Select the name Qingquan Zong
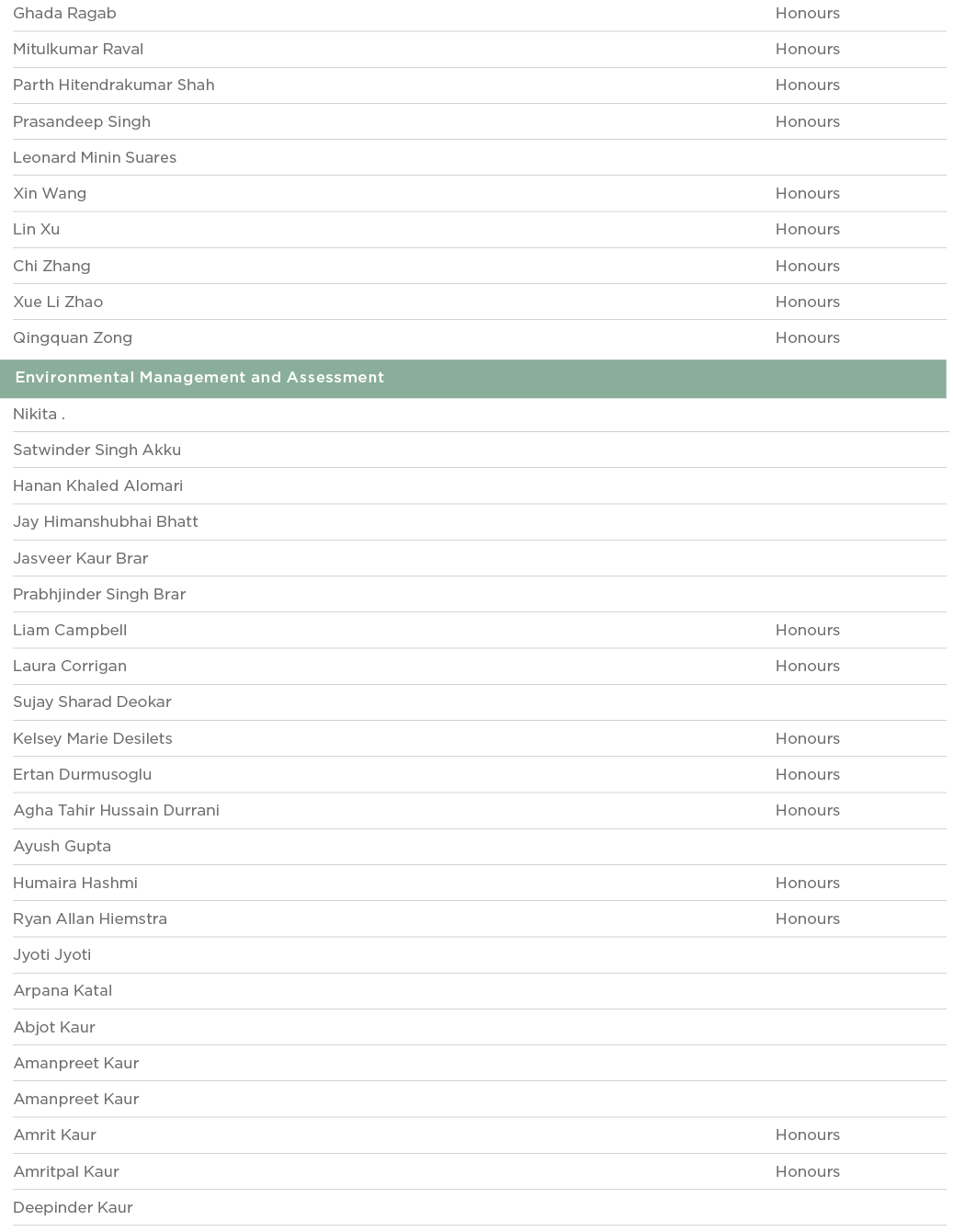 [73, 338]
